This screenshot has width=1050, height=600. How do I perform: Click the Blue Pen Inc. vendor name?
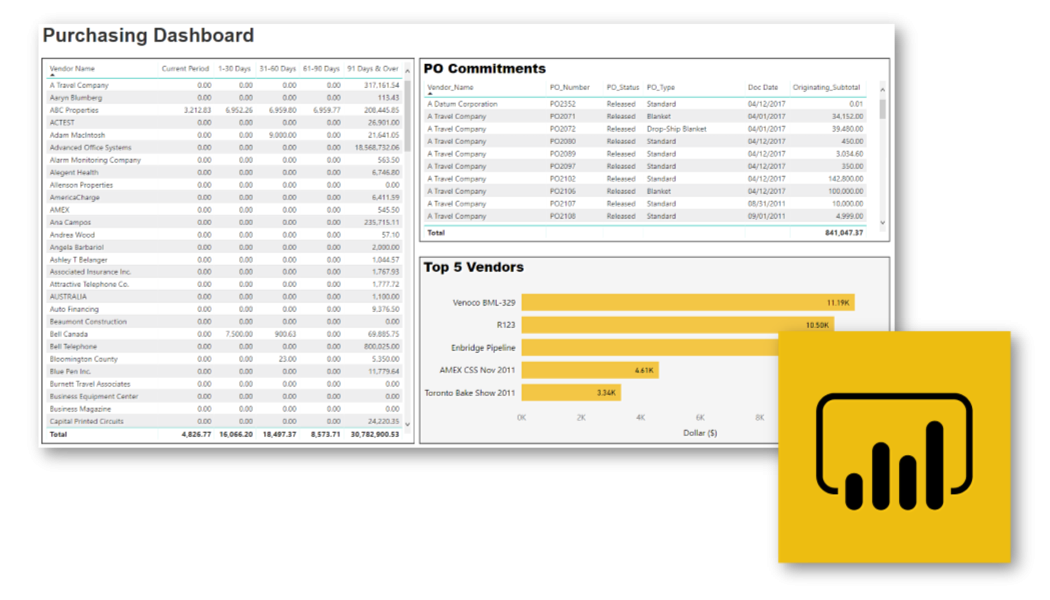click(70, 372)
